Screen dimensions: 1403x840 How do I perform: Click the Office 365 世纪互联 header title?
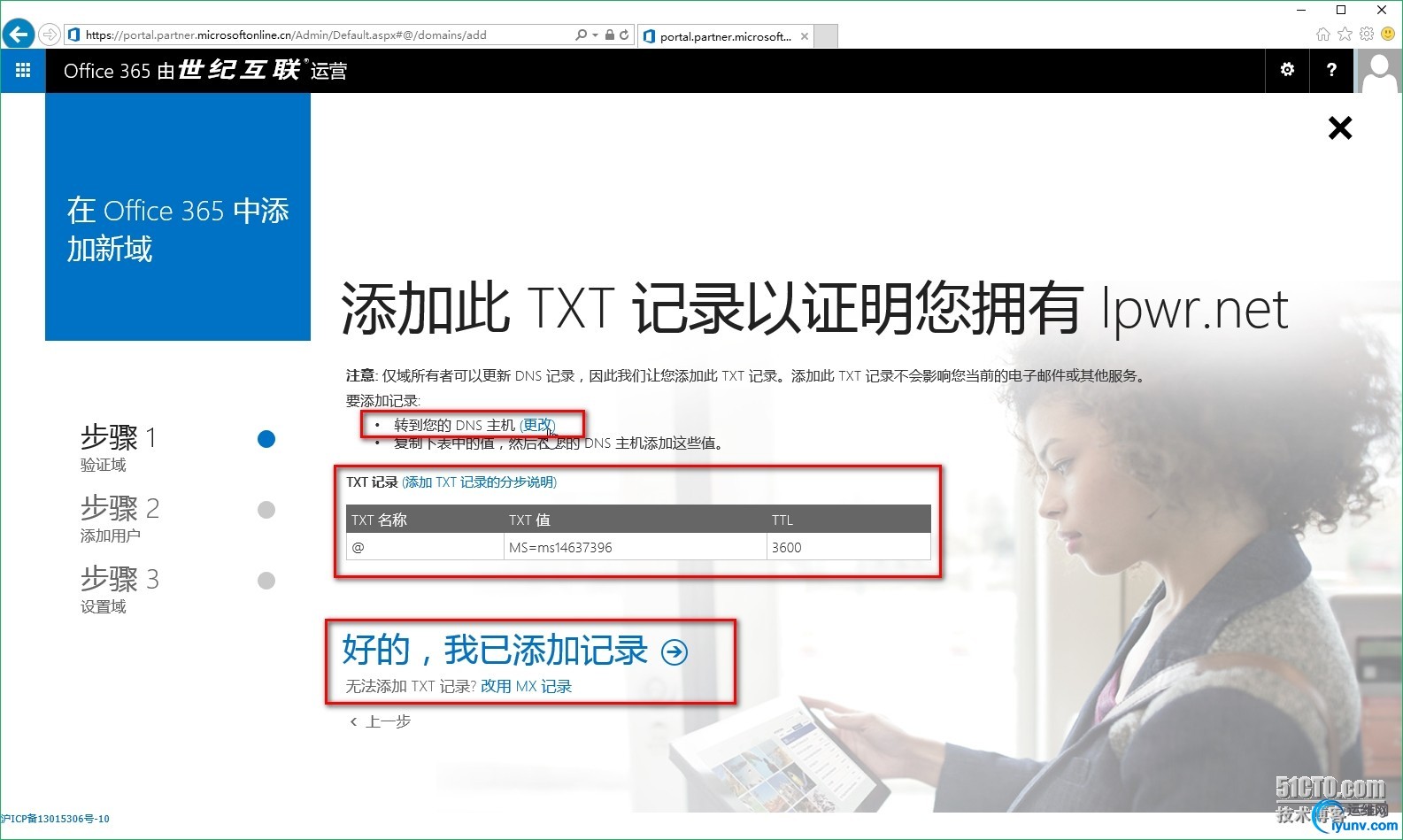tap(205, 70)
